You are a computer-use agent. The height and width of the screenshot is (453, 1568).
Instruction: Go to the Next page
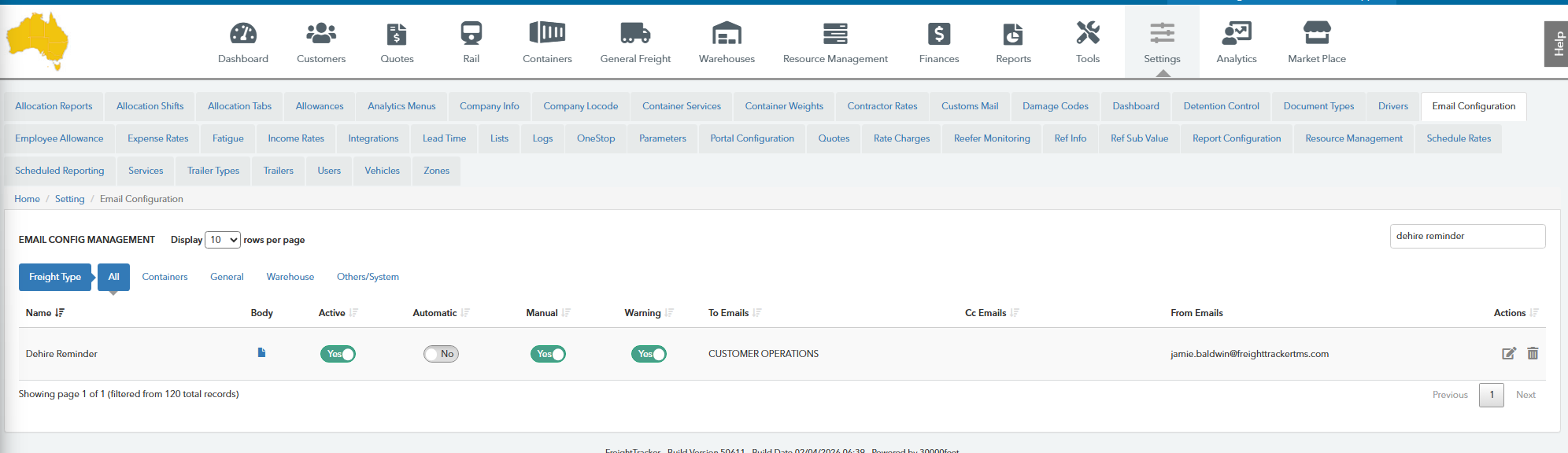point(1525,395)
